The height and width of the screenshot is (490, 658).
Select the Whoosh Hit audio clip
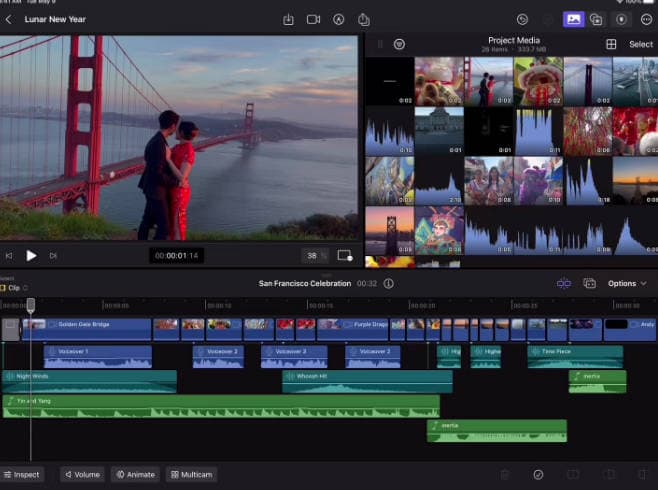368,381
